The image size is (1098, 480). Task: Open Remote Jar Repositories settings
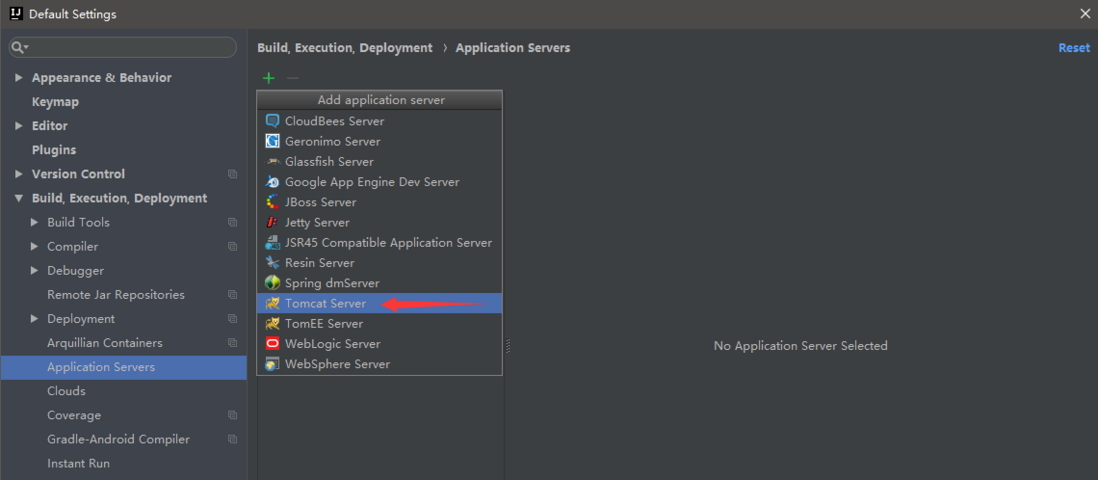[116, 295]
